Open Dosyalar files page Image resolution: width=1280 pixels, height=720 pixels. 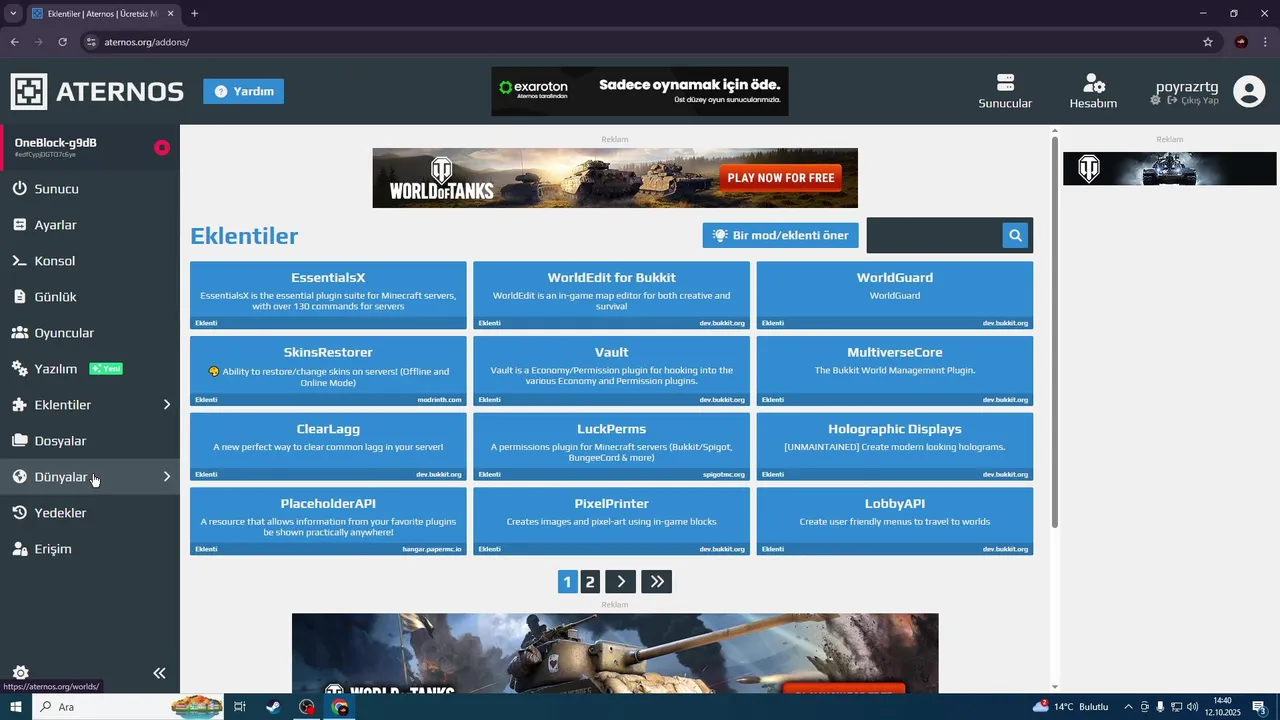(x=90, y=441)
